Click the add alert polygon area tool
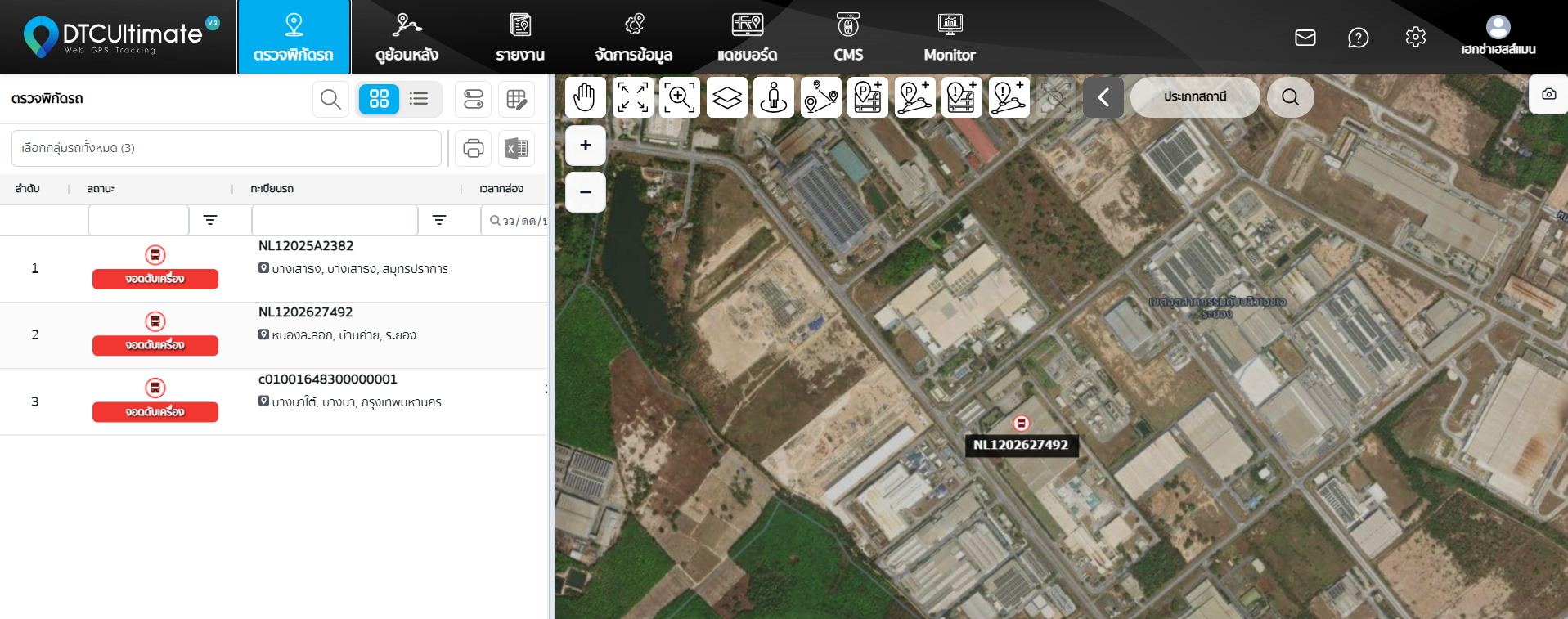This screenshot has height=619, width=1568. (1009, 97)
